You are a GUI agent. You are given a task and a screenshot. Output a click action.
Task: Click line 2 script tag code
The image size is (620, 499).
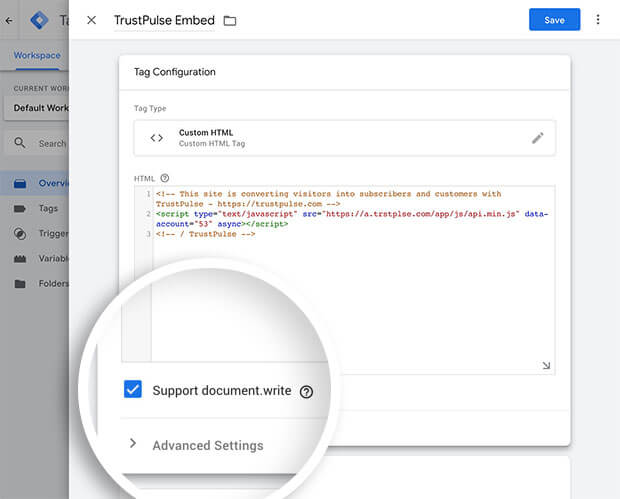click(352, 219)
